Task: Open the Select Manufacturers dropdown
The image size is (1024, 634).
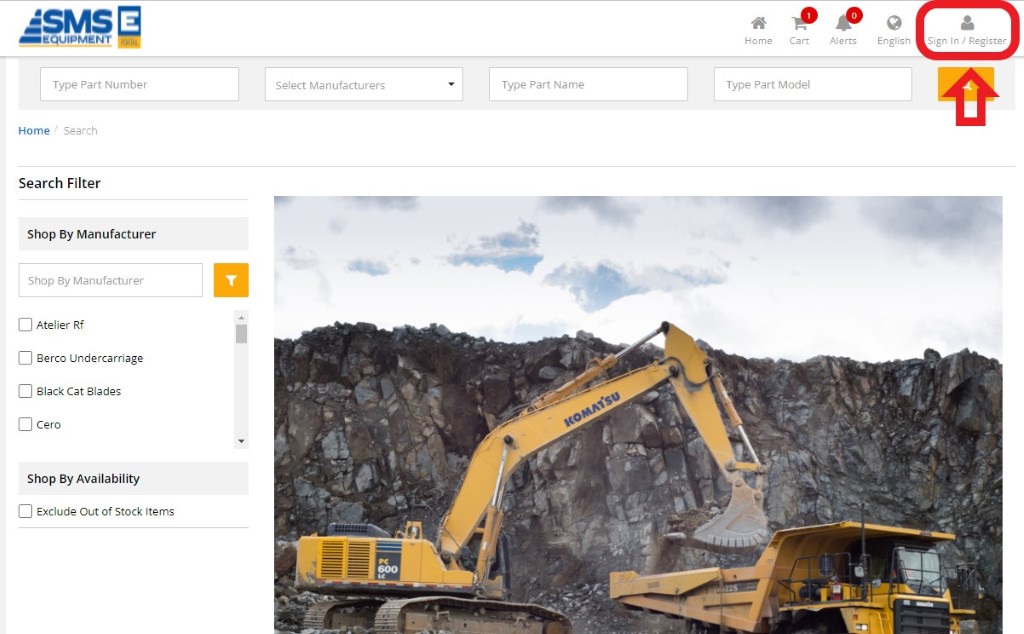Action: (364, 84)
